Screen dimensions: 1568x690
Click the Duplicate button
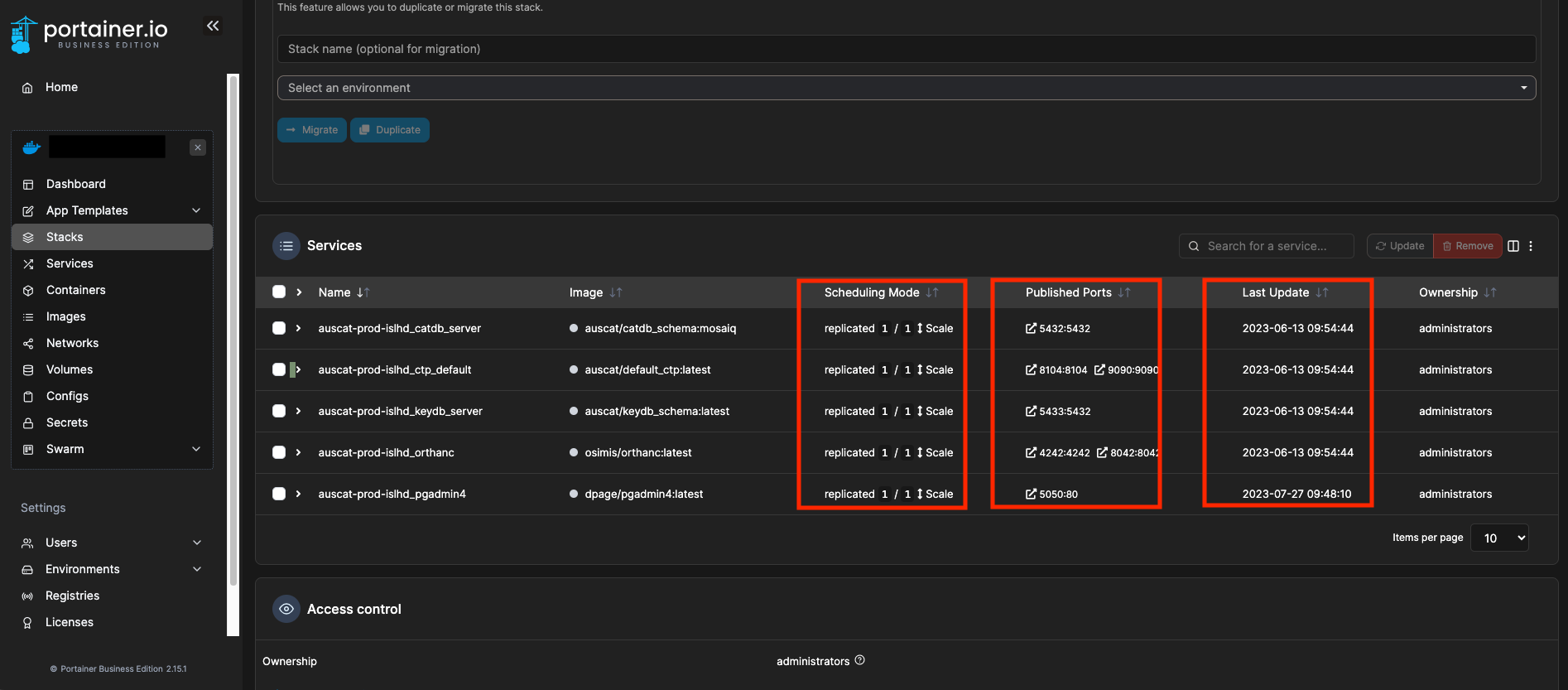(x=390, y=130)
